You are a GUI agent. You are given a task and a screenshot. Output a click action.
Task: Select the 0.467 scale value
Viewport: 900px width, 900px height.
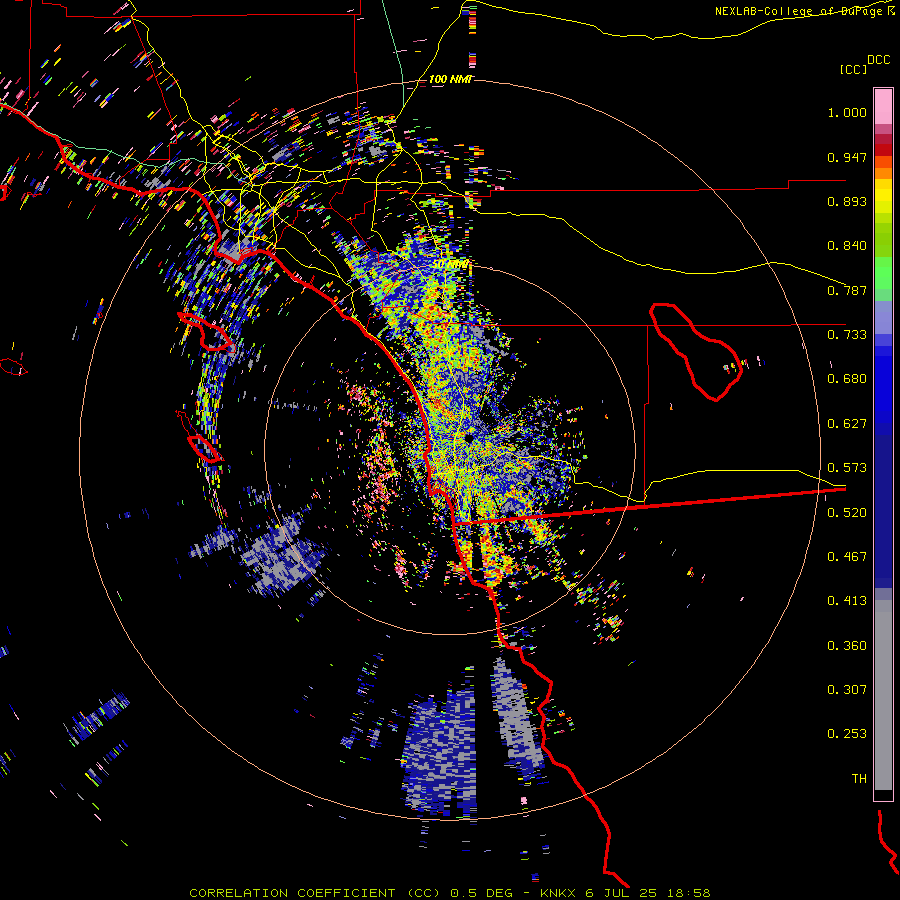pos(847,557)
